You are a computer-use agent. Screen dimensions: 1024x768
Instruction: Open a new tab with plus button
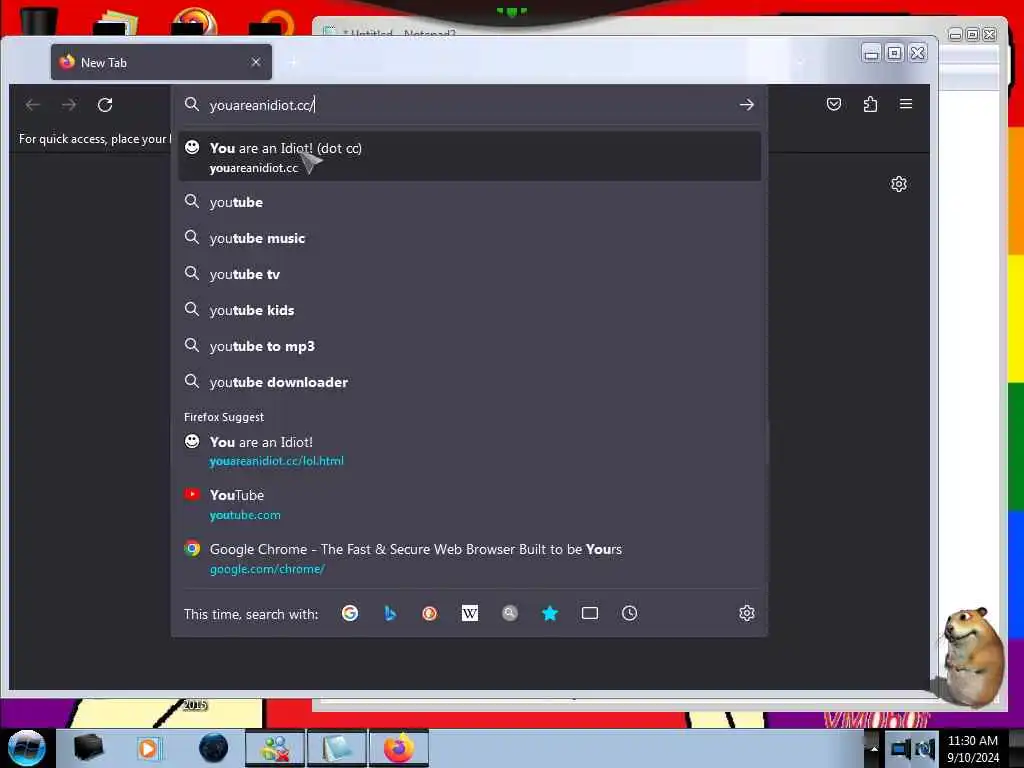(293, 62)
